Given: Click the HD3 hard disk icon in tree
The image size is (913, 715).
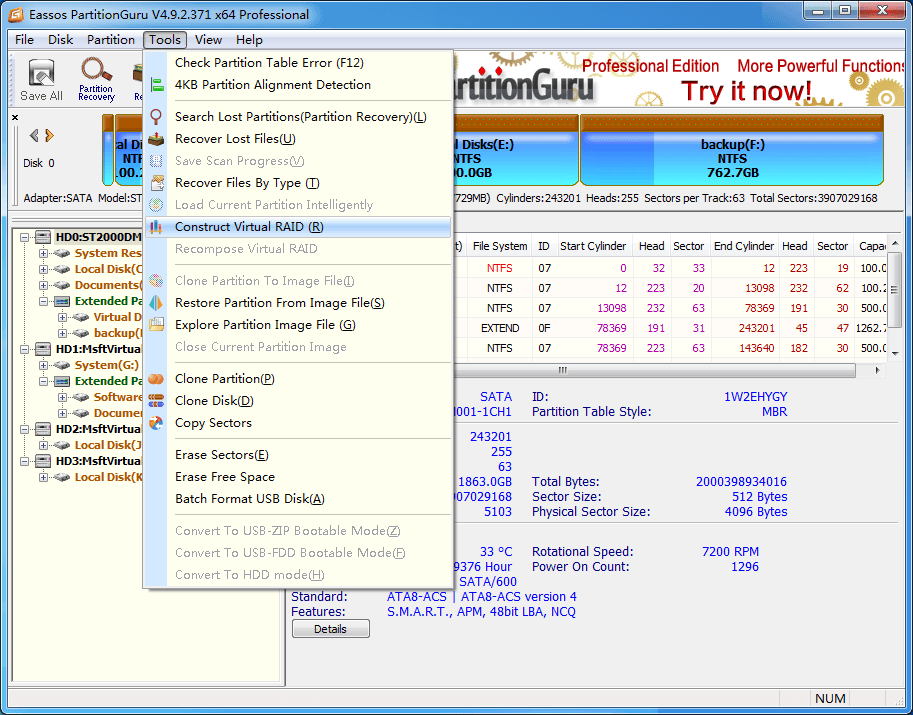Looking at the screenshot, I should pos(43,461).
